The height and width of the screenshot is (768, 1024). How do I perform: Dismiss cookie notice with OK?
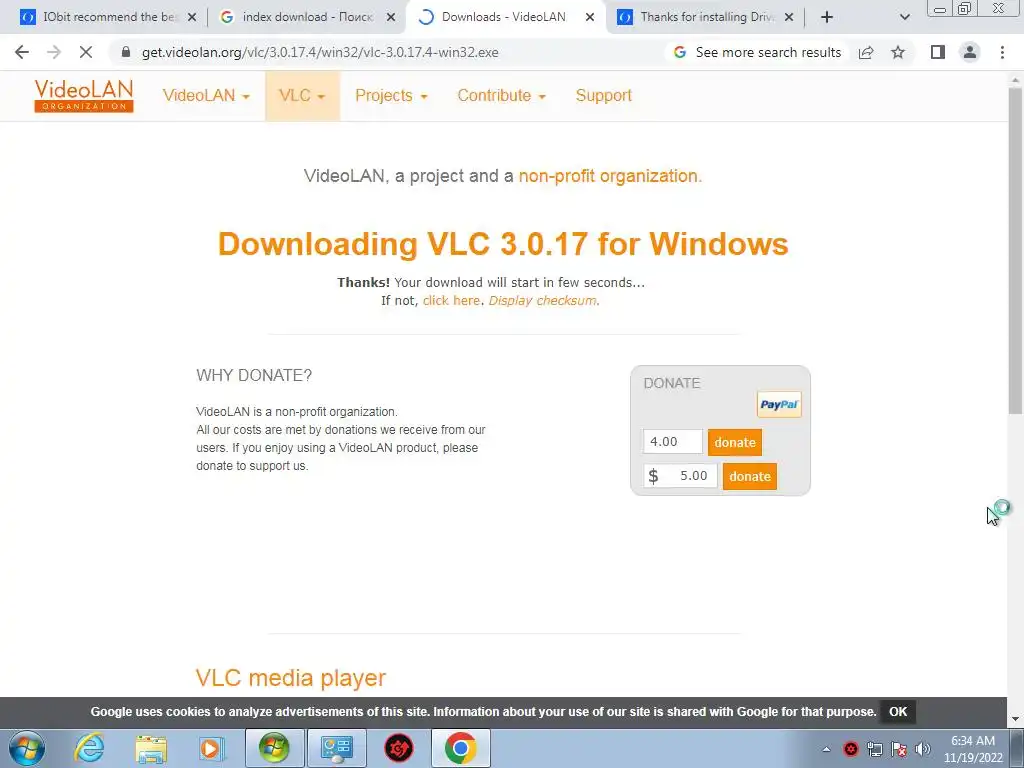[x=898, y=712]
